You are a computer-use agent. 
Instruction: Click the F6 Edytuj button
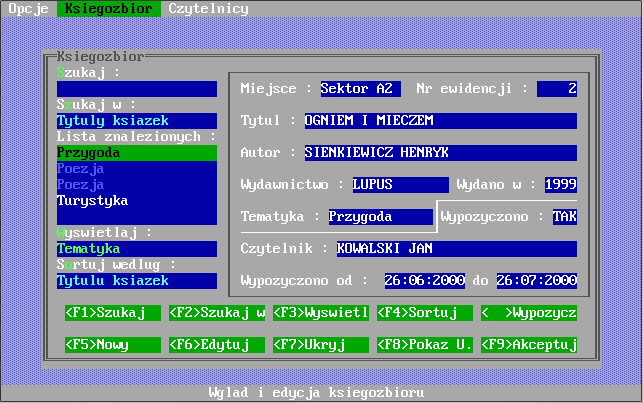pyautogui.click(x=217, y=345)
